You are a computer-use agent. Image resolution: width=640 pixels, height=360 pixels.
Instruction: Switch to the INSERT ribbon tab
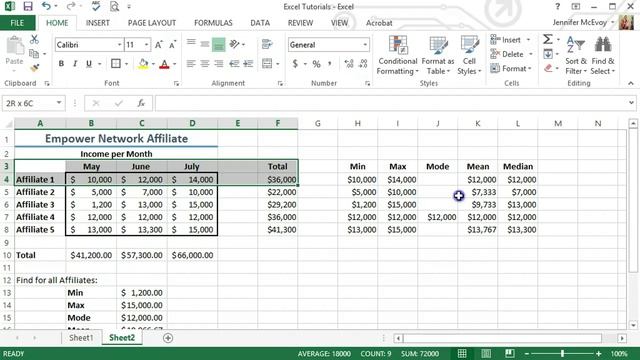[98, 23]
